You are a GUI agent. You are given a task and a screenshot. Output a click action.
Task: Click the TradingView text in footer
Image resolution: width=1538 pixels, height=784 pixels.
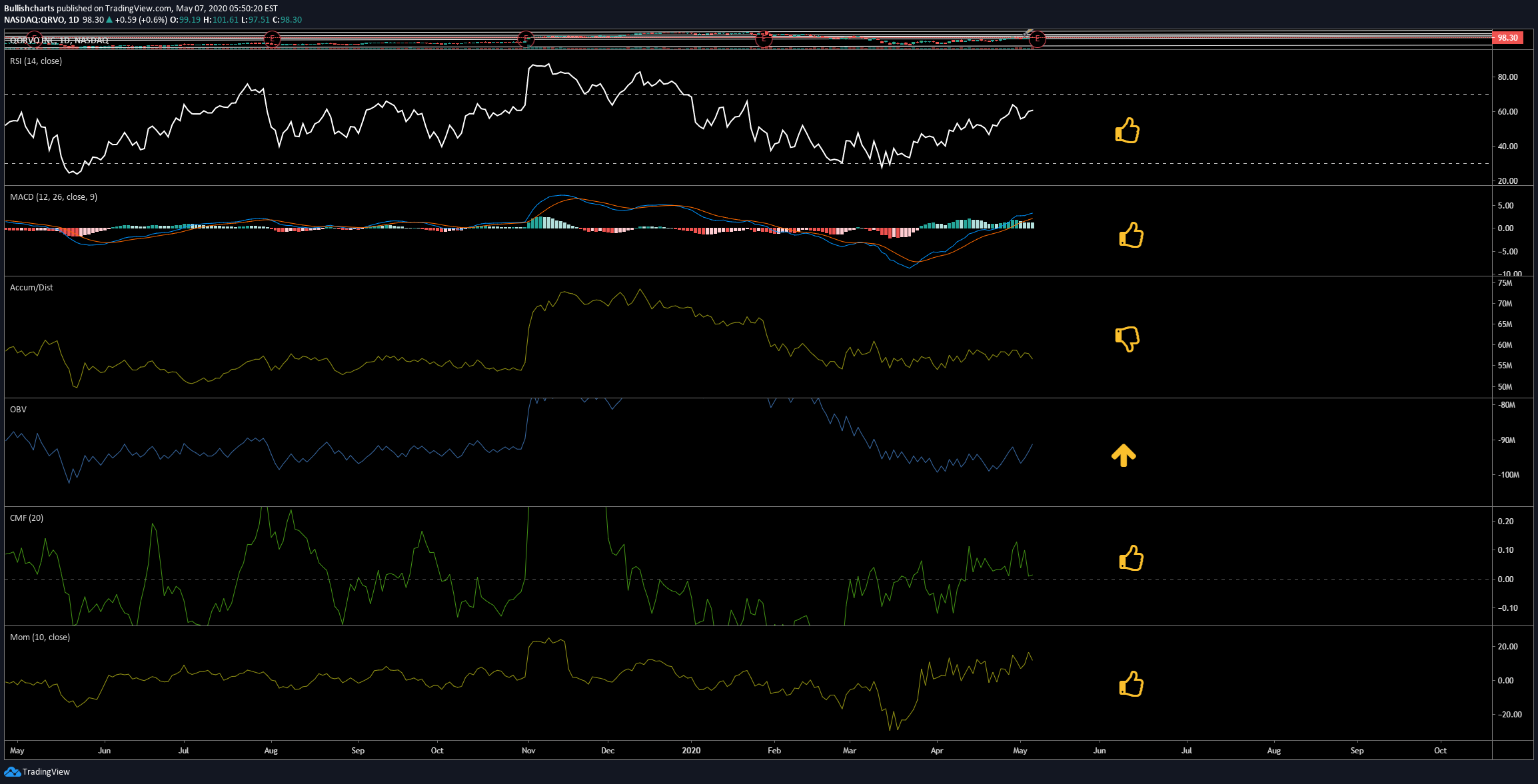[x=46, y=772]
